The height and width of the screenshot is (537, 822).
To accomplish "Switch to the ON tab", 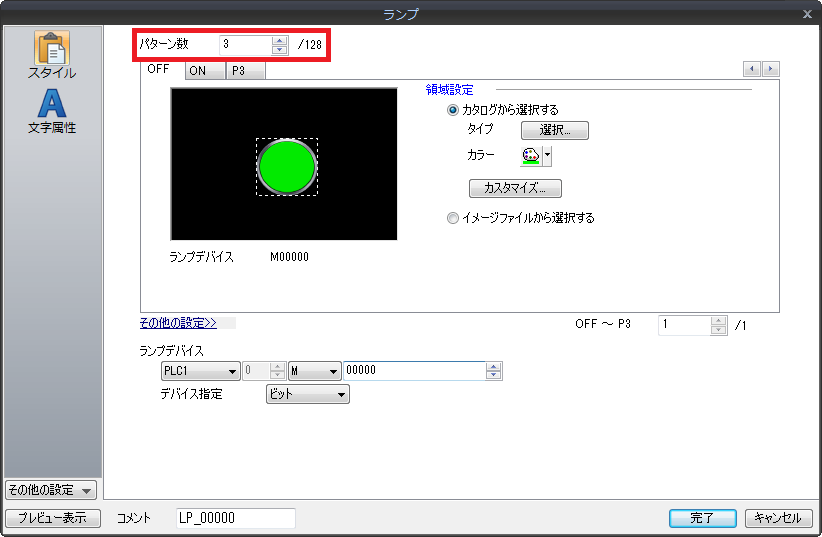I will (x=197, y=71).
